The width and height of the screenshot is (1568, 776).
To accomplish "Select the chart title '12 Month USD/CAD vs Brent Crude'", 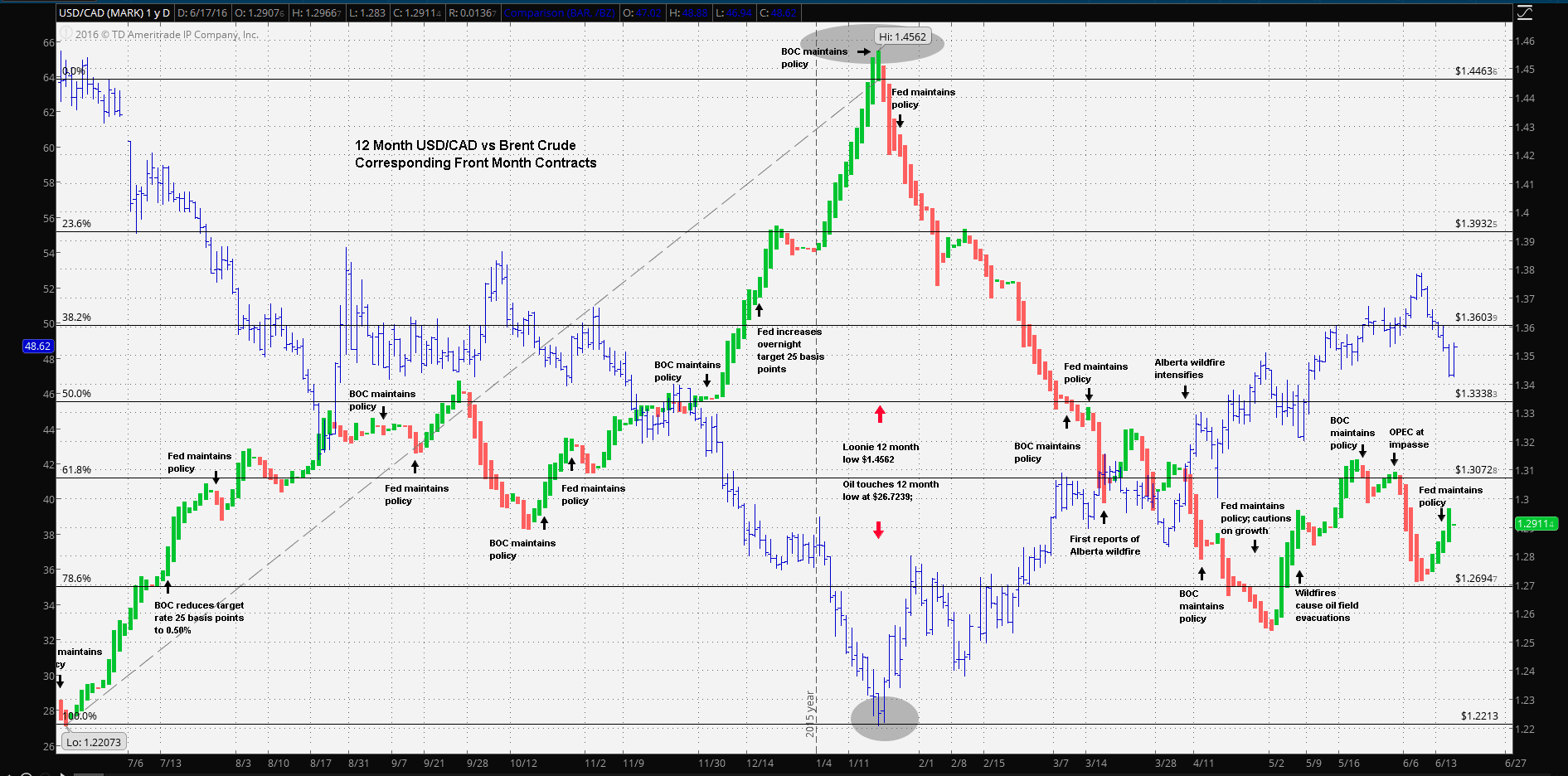I will click(465, 145).
